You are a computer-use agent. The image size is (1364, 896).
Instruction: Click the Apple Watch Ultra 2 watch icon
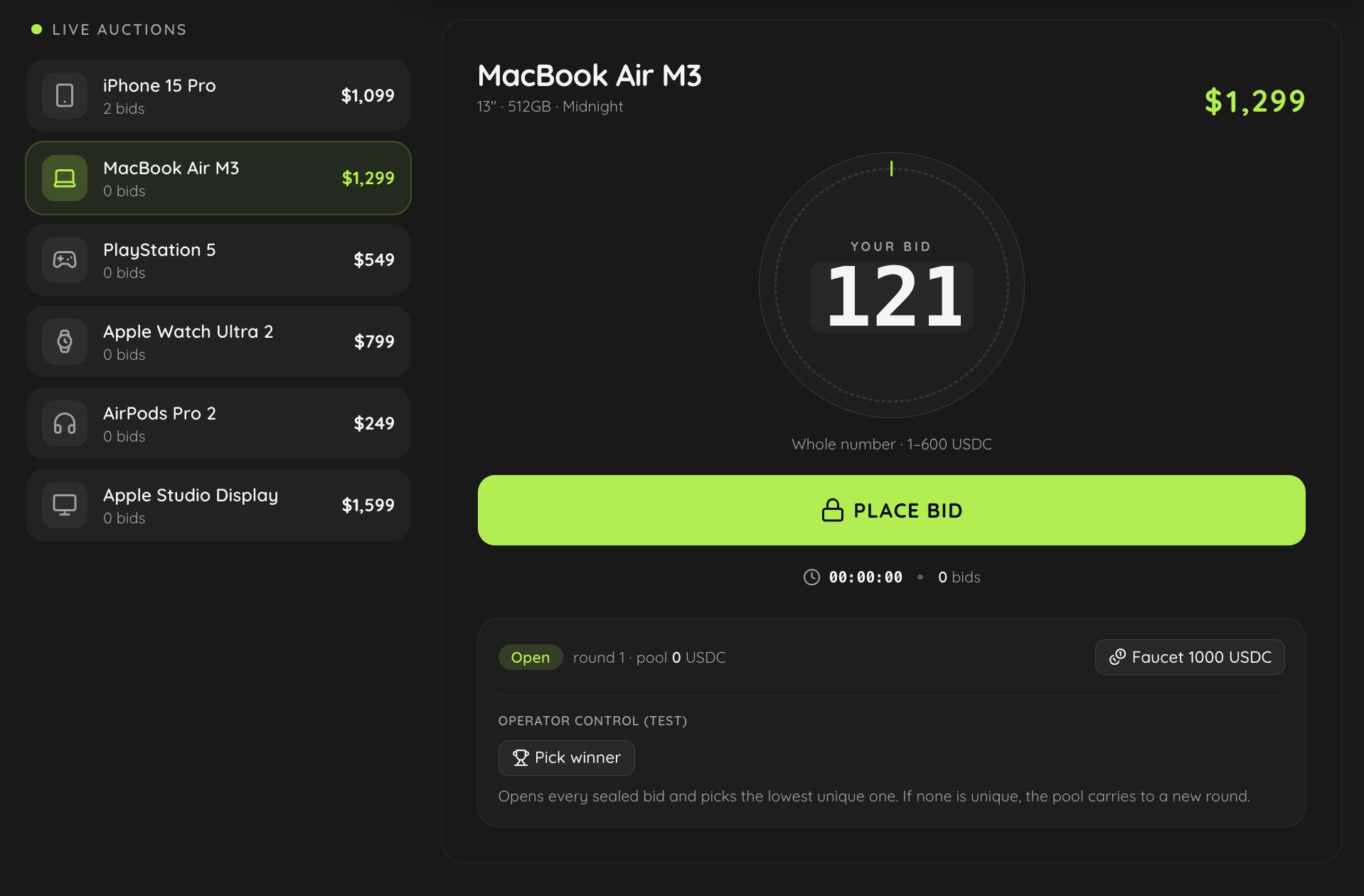coord(65,341)
